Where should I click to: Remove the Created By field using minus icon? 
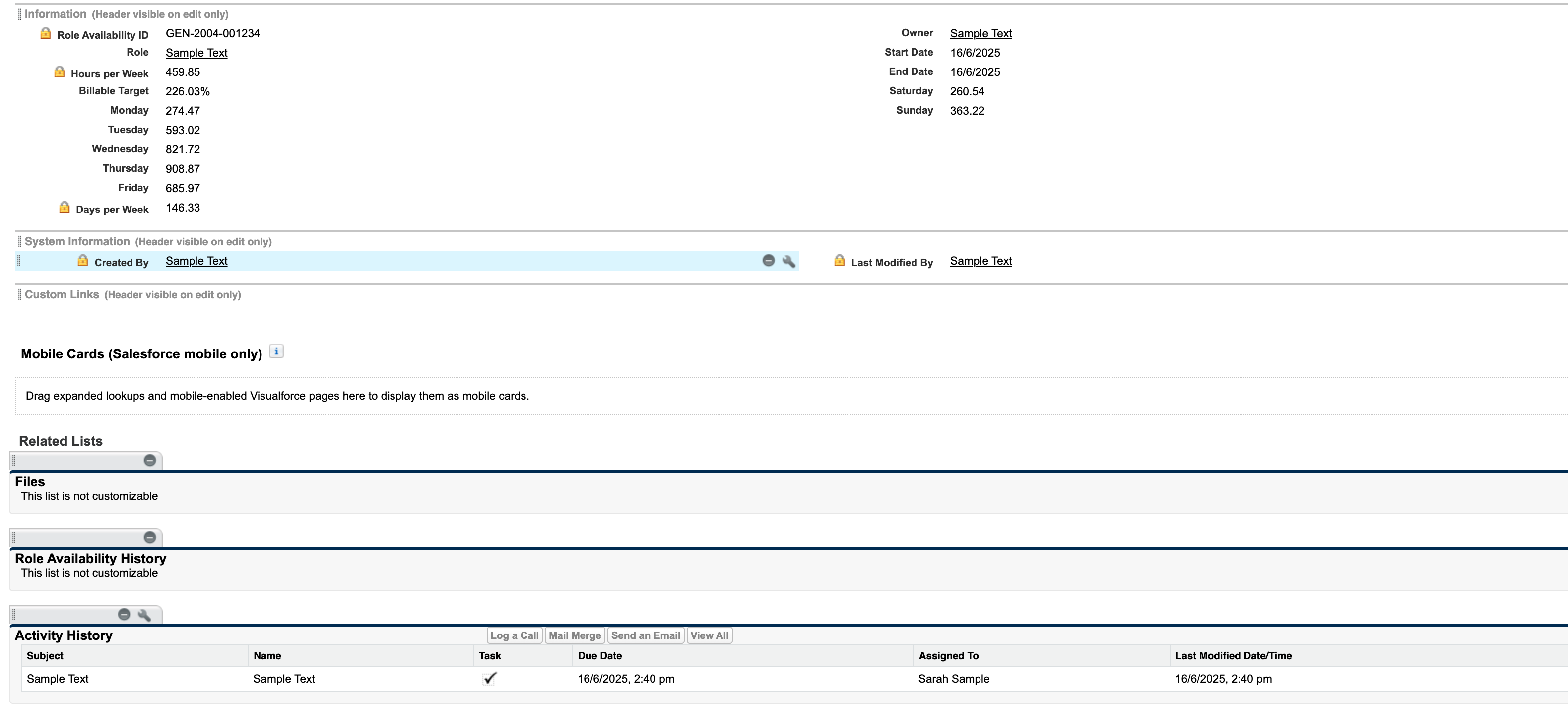[768, 261]
